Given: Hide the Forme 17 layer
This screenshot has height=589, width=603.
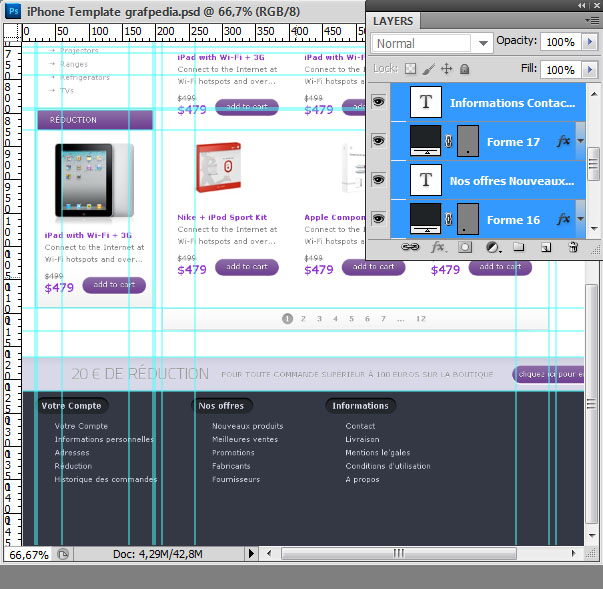Looking at the screenshot, I should click(x=378, y=141).
